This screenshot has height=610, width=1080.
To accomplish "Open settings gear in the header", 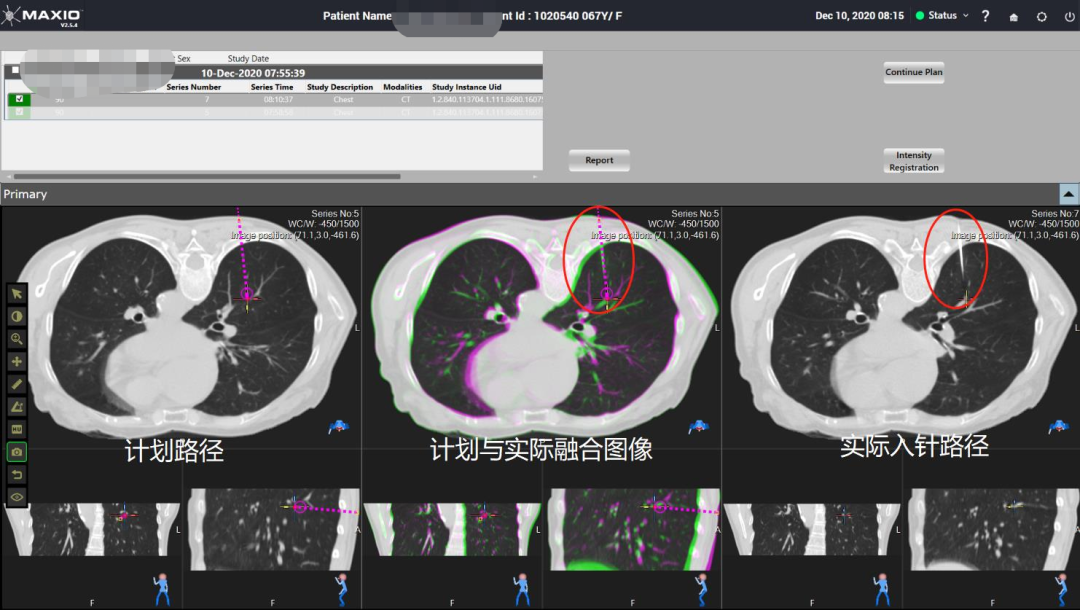I will 1041,17.
